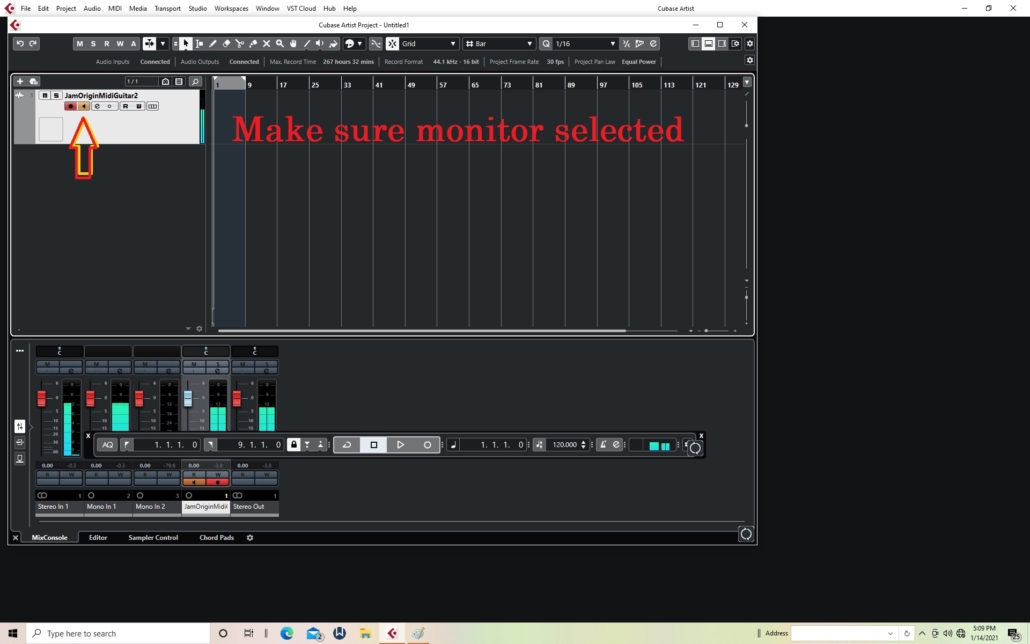Select the Comp hand tool
The height and width of the screenshot is (644, 1030).
(293, 43)
